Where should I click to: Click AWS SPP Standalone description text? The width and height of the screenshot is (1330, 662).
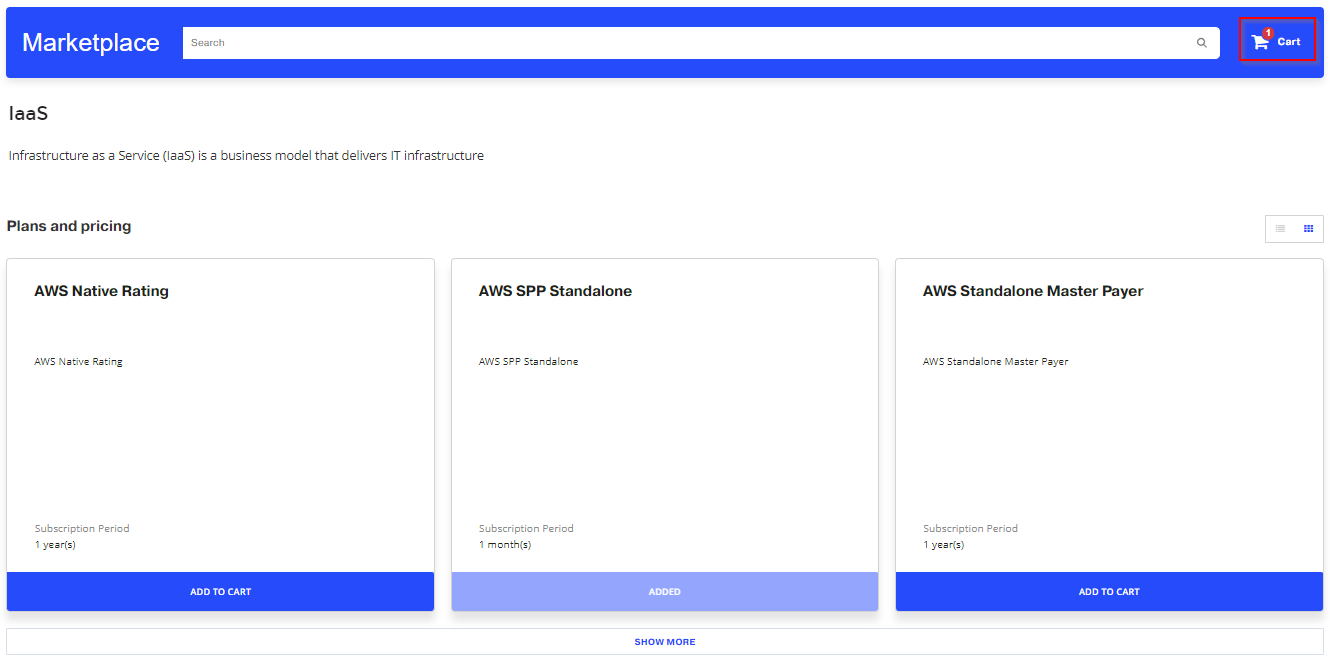coord(528,362)
